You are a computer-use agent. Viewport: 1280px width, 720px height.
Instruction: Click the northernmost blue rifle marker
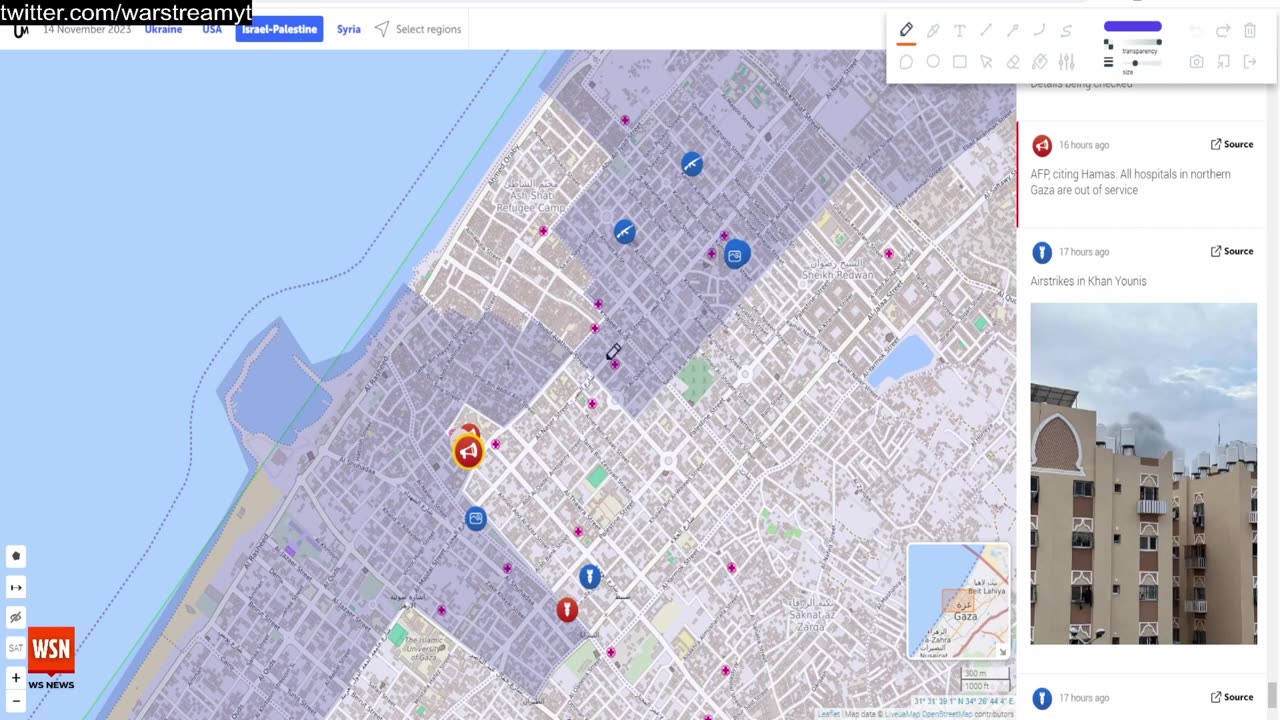[692, 163]
